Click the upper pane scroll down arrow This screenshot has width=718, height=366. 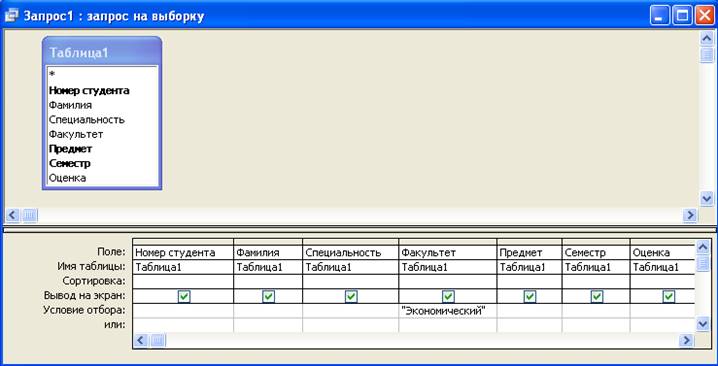(707, 198)
